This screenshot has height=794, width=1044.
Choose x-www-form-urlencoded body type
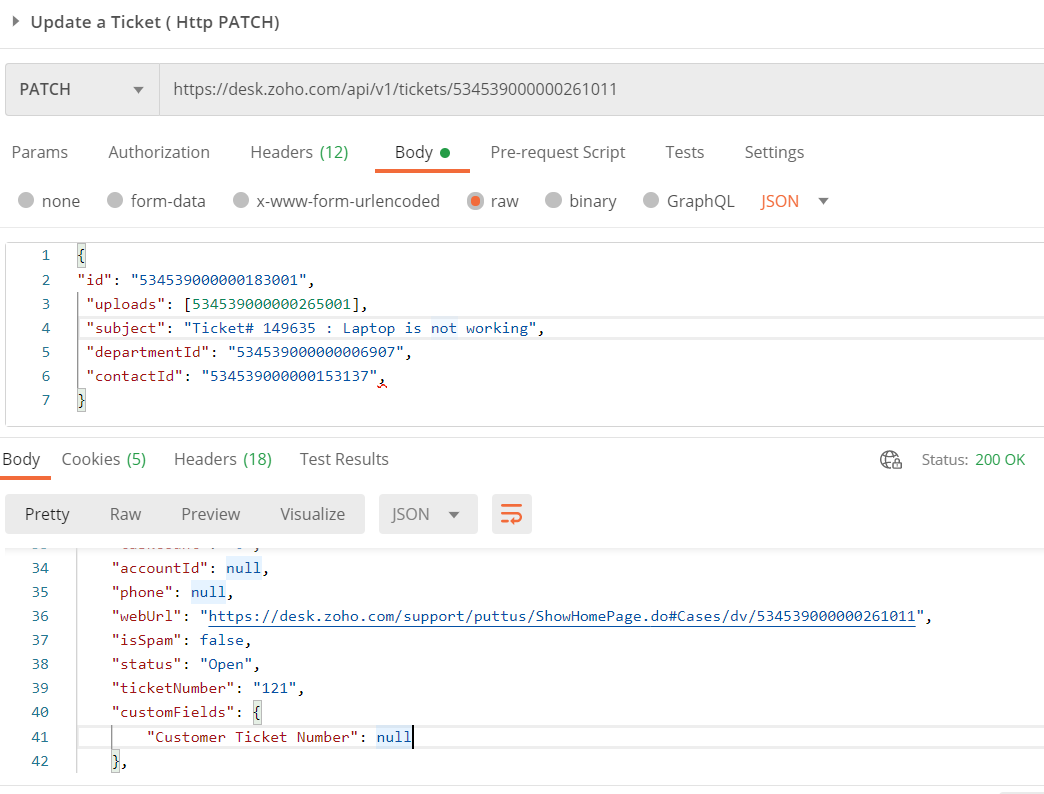241,201
